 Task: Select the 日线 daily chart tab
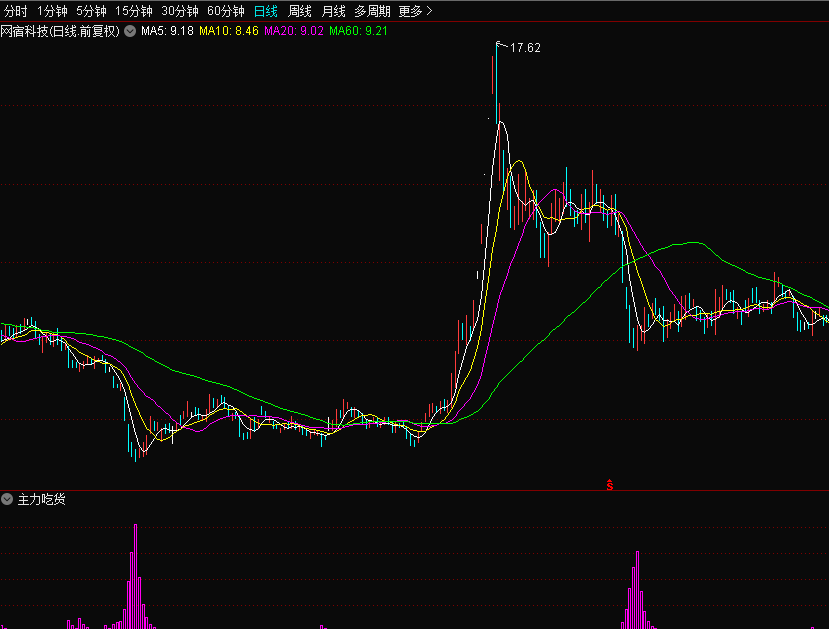[266, 11]
